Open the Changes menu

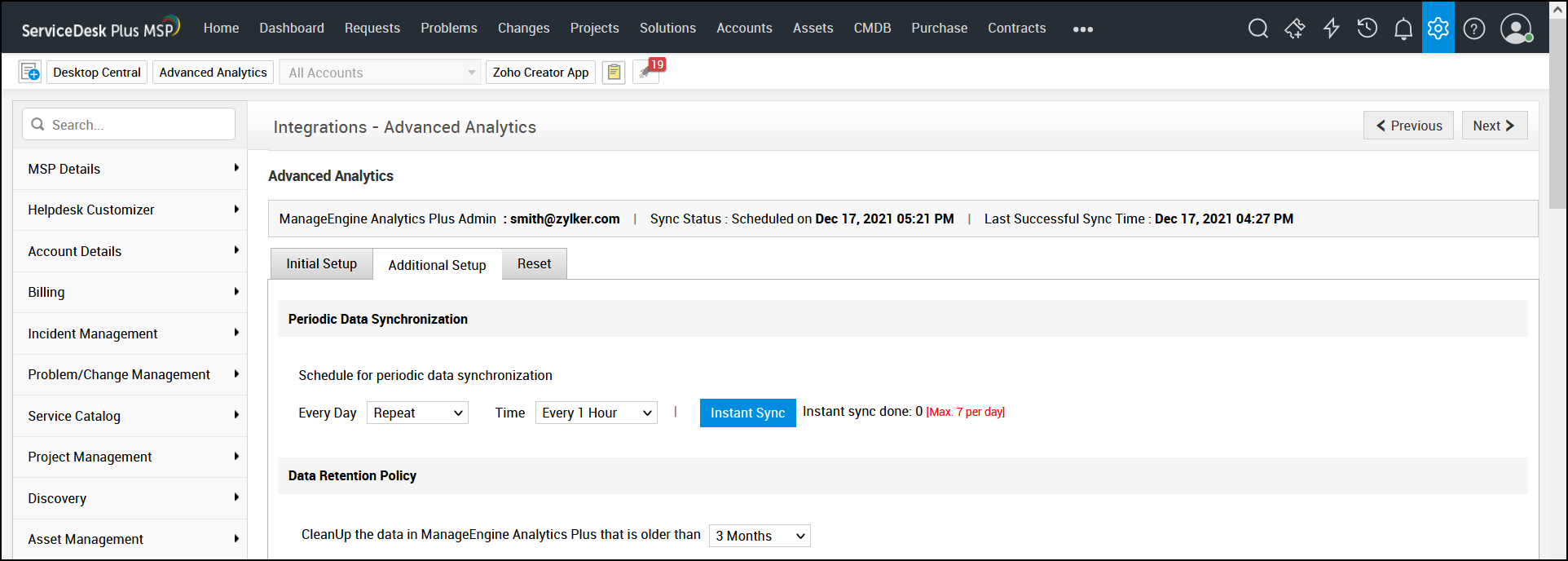pyautogui.click(x=524, y=28)
